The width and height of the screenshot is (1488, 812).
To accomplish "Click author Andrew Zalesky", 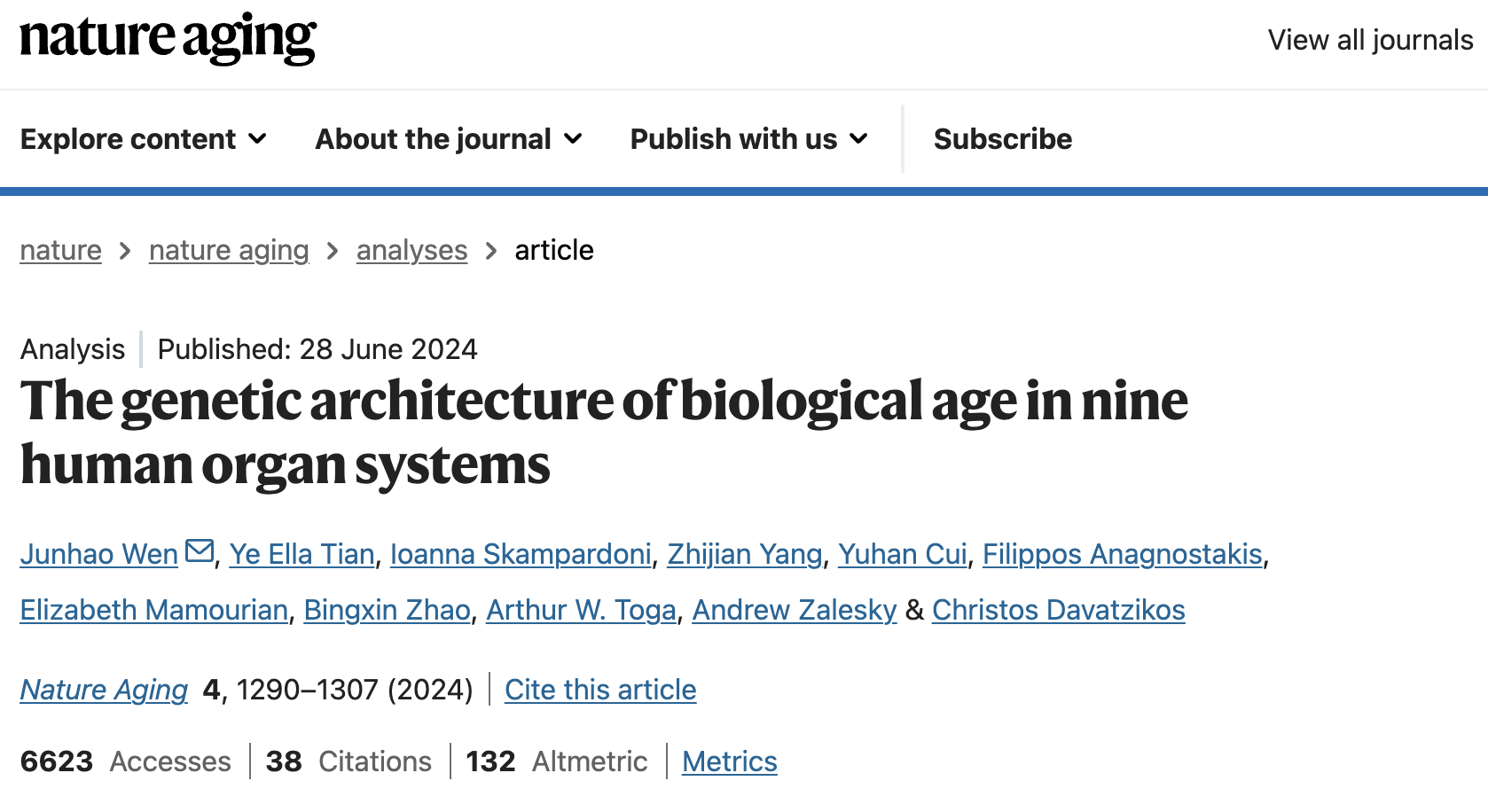I will 795,610.
